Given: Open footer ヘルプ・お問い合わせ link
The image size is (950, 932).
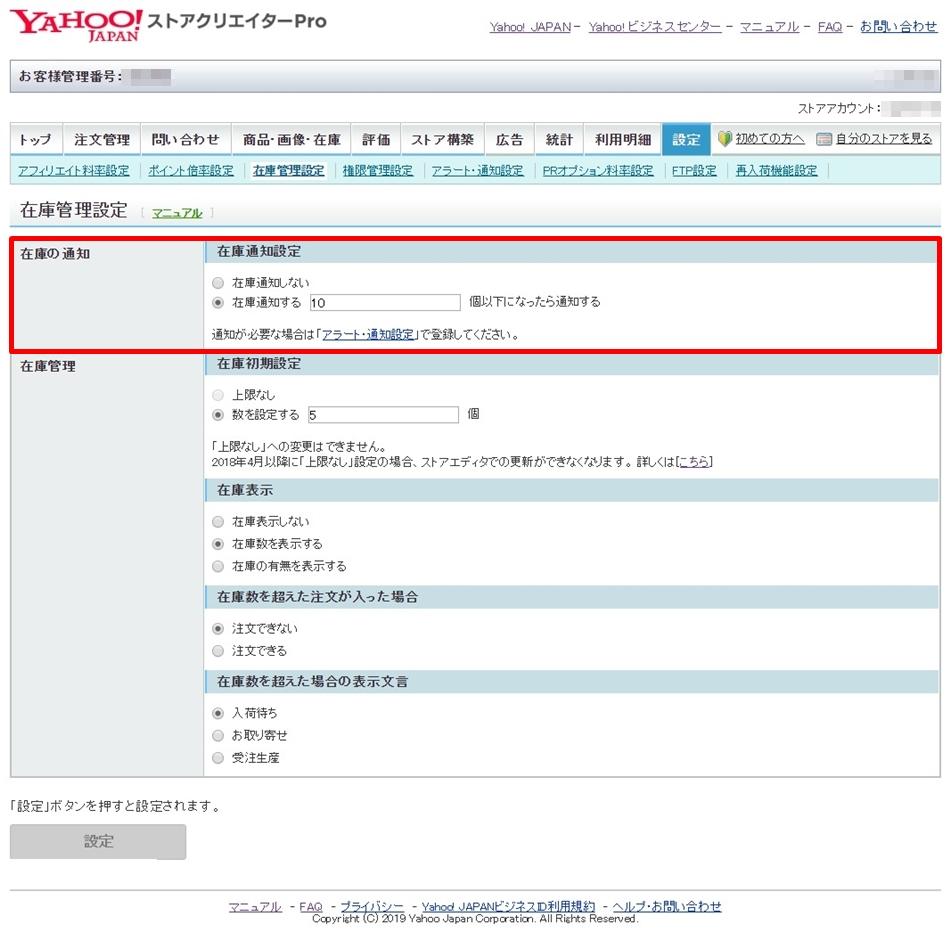Looking at the screenshot, I should coord(667,907).
